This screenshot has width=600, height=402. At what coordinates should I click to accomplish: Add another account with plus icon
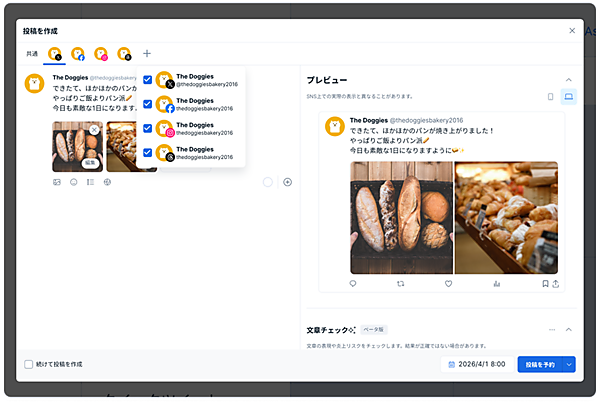[x=147, y=54]
